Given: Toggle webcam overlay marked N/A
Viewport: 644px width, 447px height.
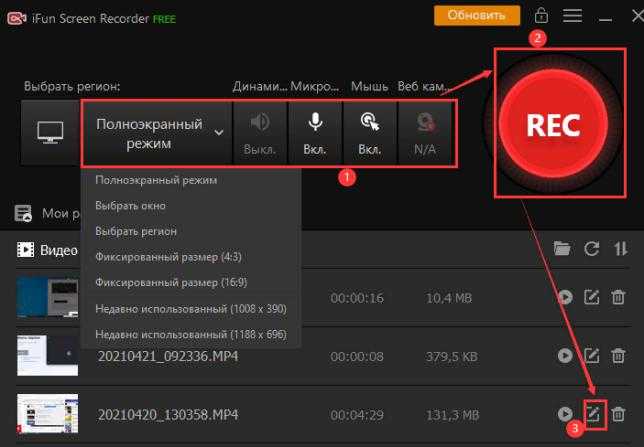Looking at the screenshot, I should pos(425,133).
